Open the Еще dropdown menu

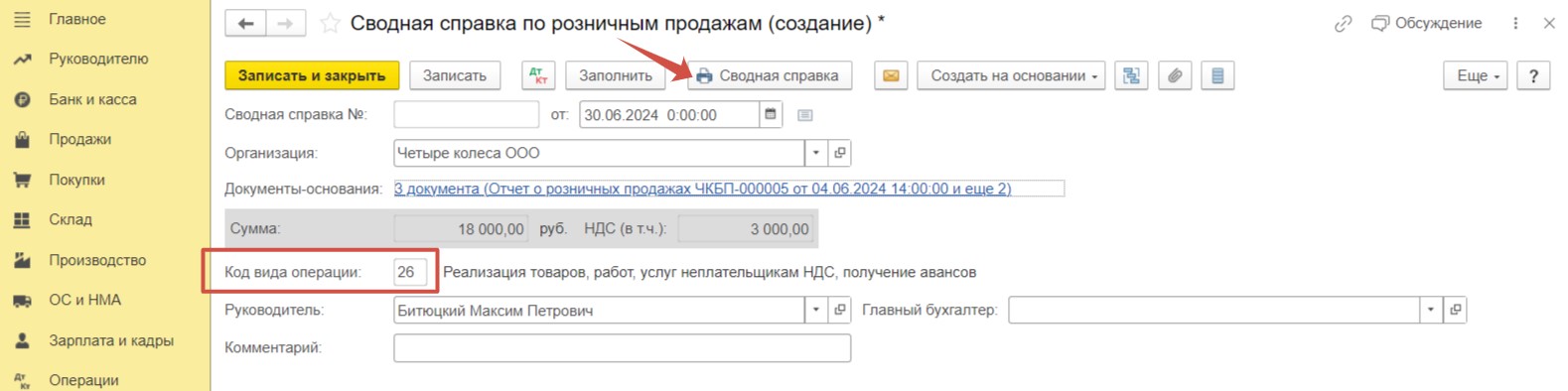point(1476,75)
